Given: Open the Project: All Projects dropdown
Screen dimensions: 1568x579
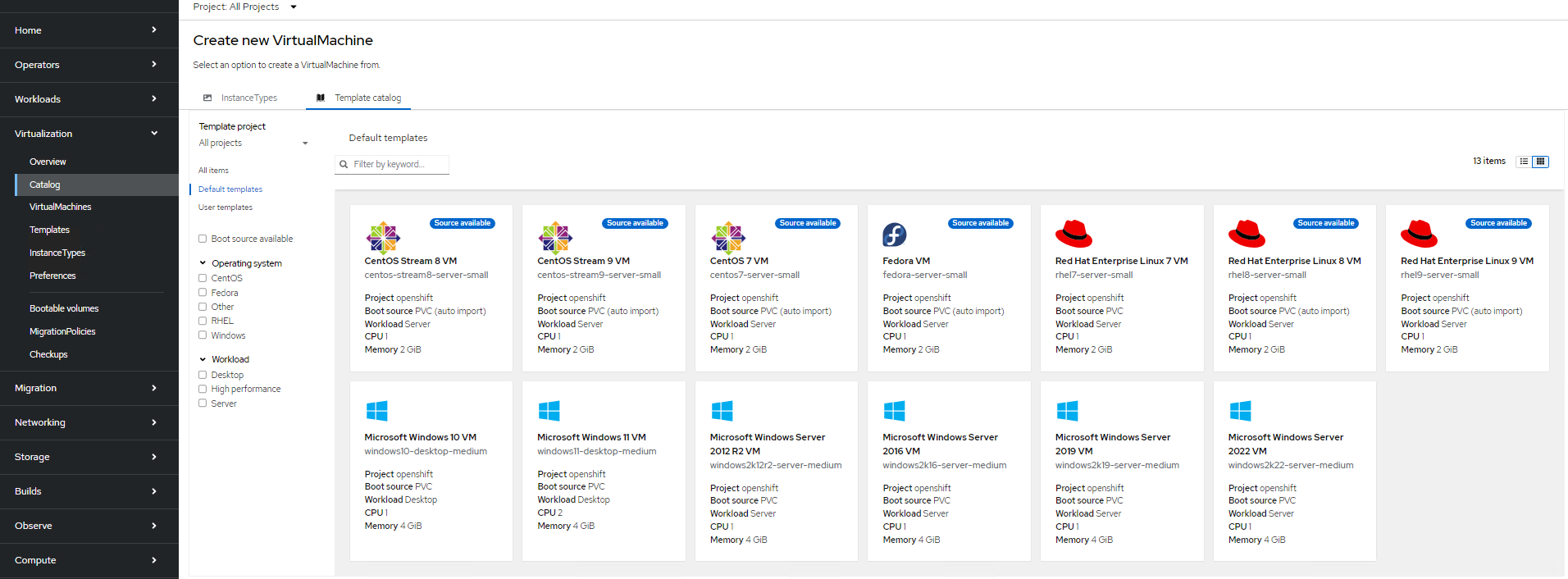Looking at the screenshot, I should [x=244, y=7].
